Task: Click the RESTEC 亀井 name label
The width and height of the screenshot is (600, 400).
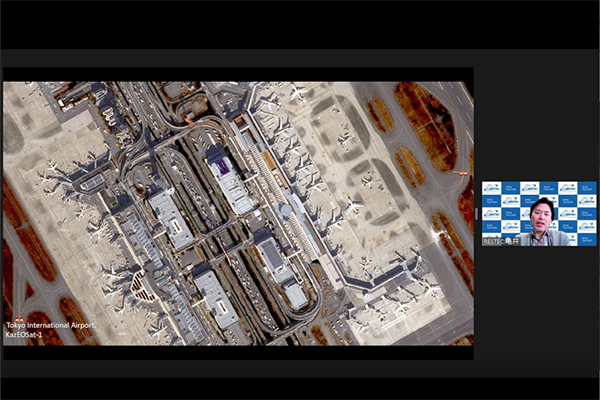Action: pos(501,242)
